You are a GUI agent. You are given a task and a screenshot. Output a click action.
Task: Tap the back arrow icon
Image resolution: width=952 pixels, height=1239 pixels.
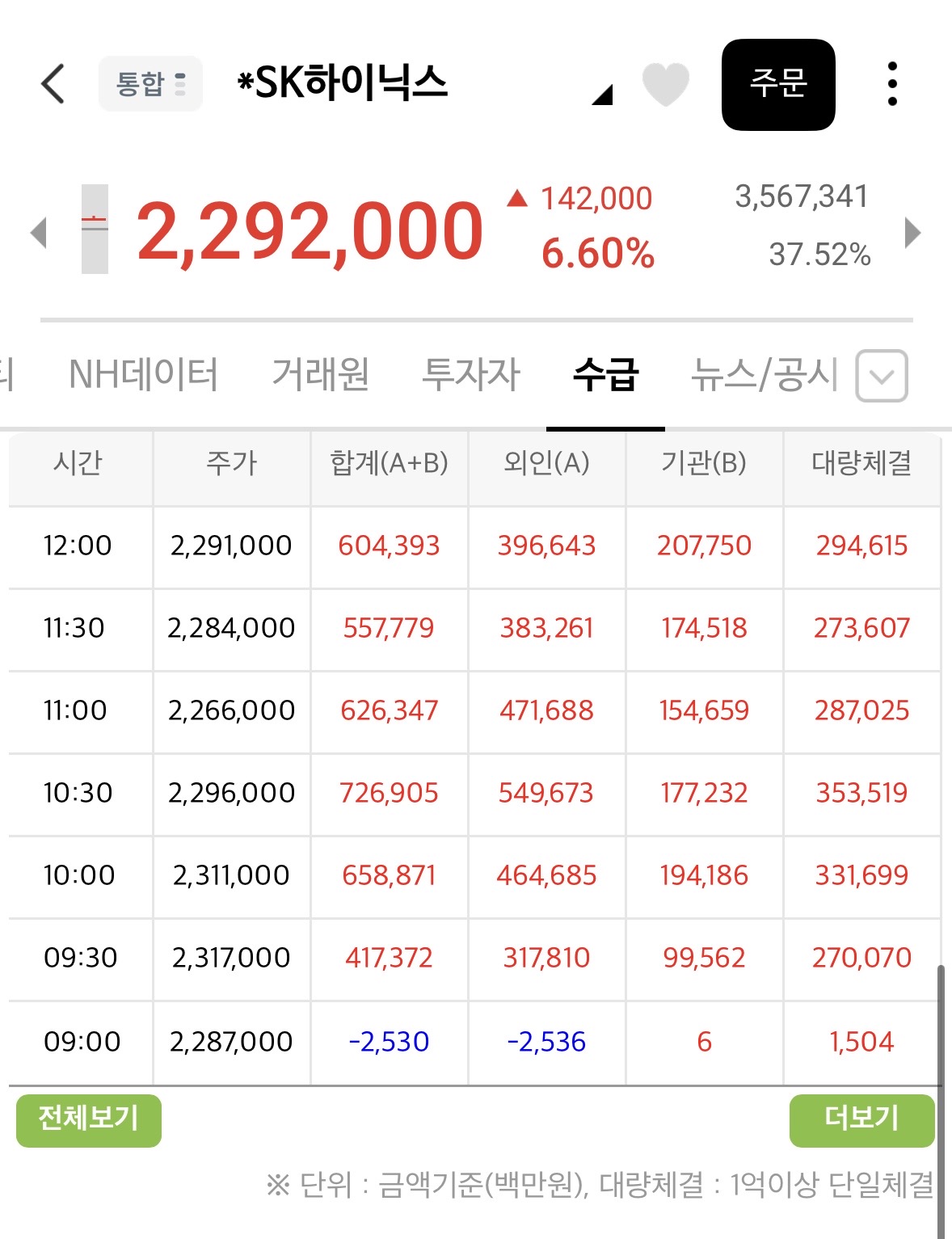point(53,83)
